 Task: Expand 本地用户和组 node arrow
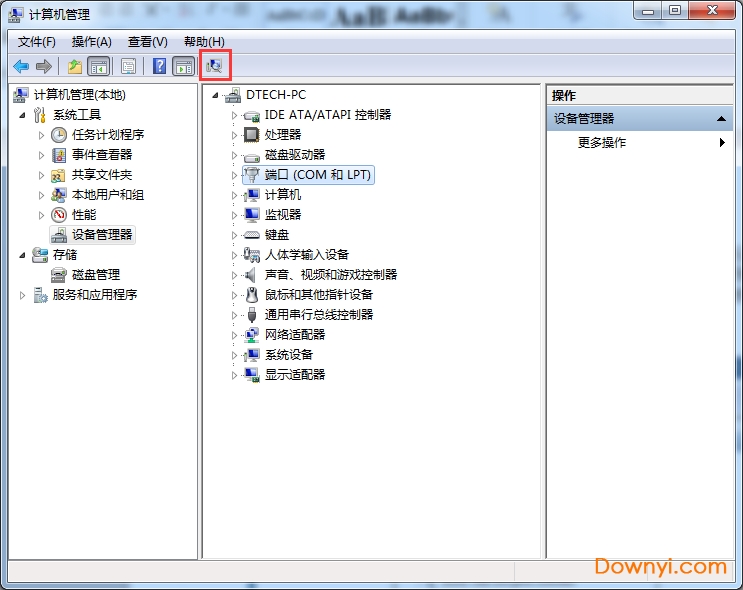click(x=41, y=195)
